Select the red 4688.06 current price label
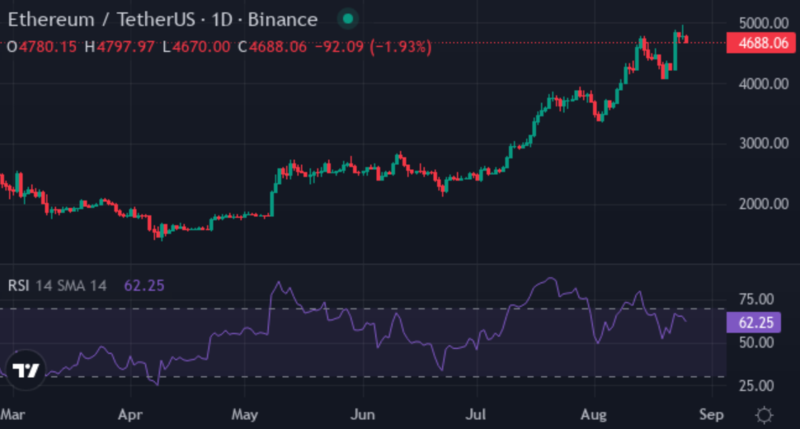The height and width of the screenshot is (429, 800). (761, 43)
